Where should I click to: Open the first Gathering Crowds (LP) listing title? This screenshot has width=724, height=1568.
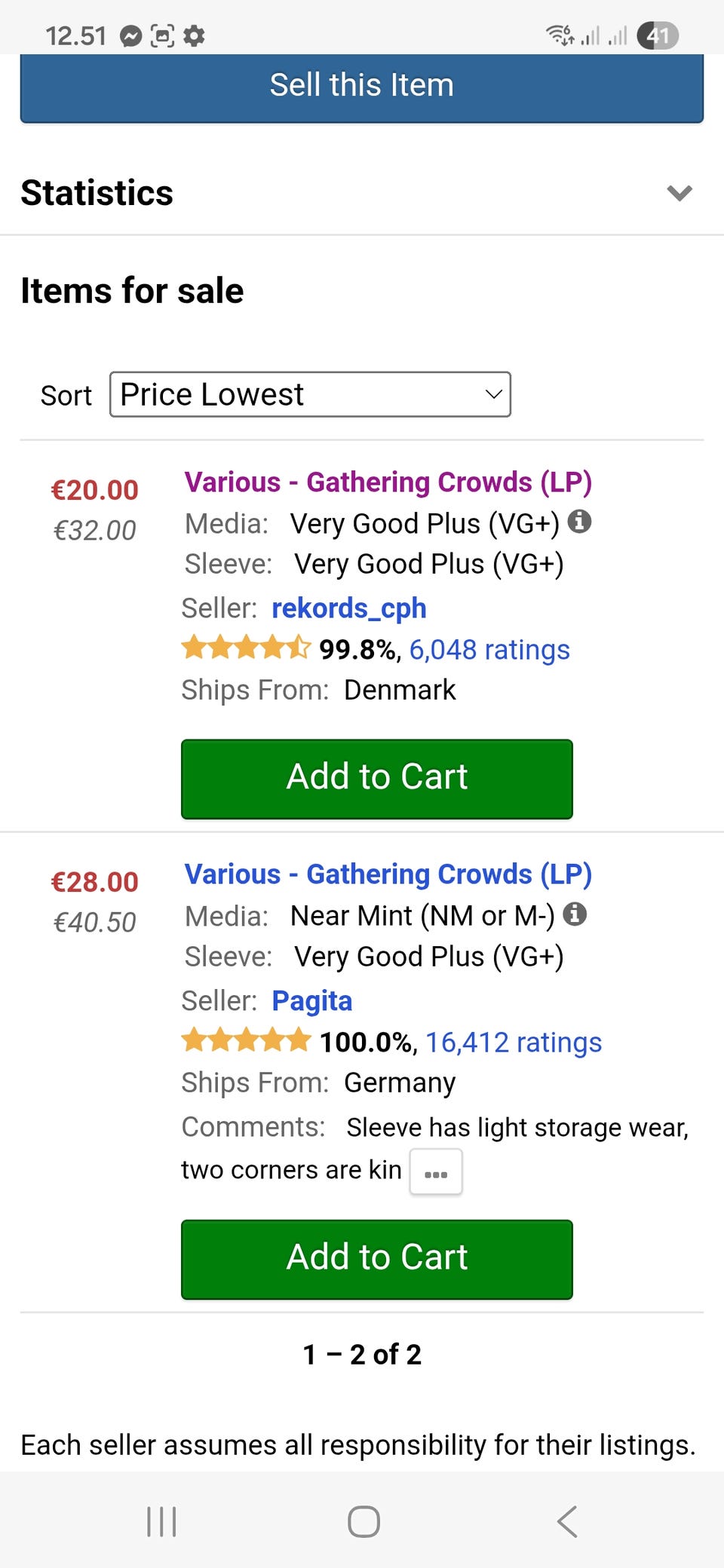pyautogui.click(x=388, y=482)
